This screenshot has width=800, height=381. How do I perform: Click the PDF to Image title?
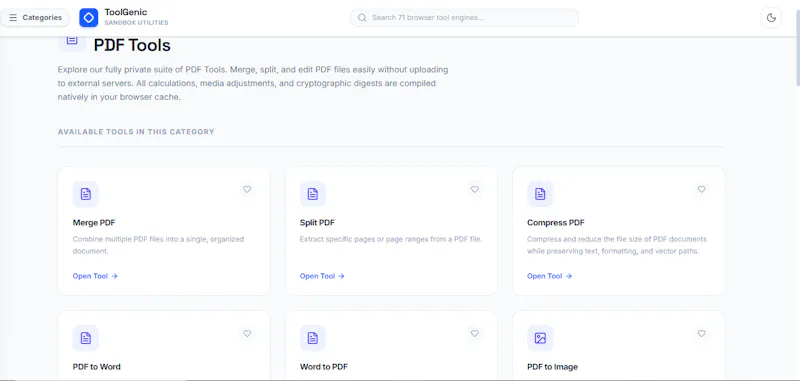pos(552,367)
